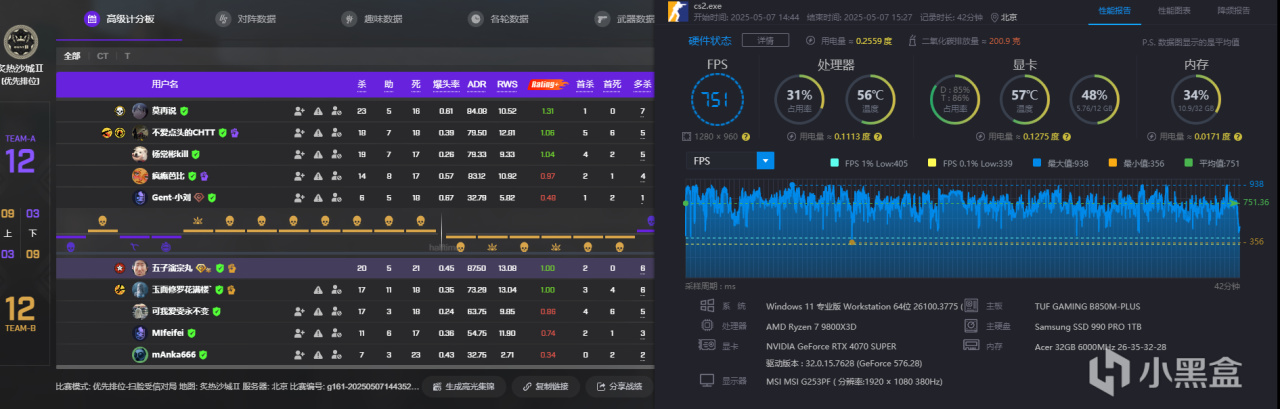The width and height of the screenshot is (1280, 409).
Task: Toggle the FPS 1% Low legend swatch
Action: (x=835, y=162)
